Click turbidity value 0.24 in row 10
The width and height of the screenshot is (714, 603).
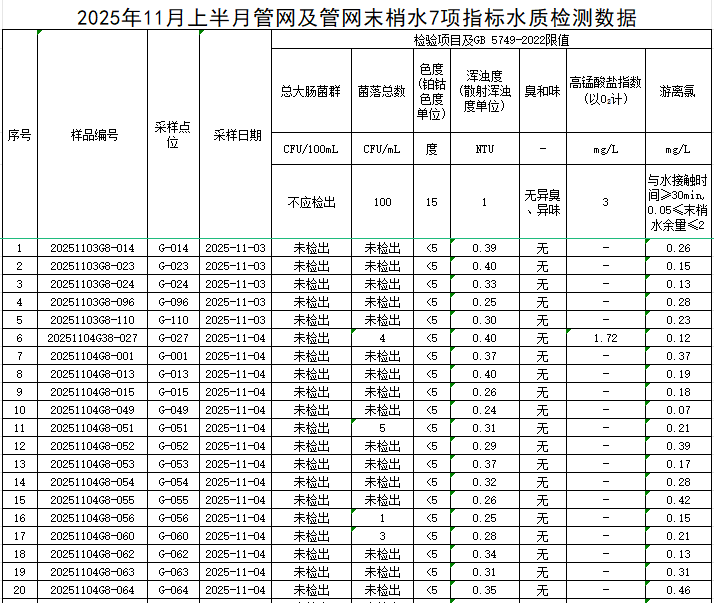[484, 410]
